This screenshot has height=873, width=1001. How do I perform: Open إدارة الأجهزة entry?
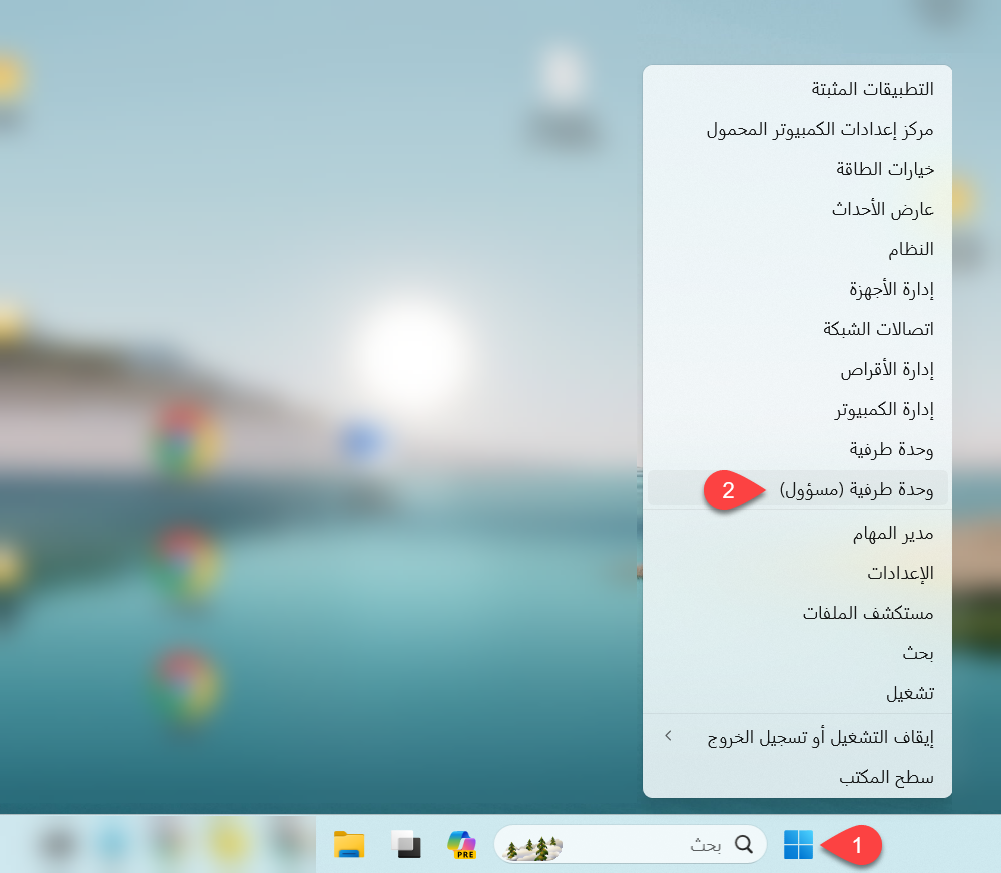797,289
